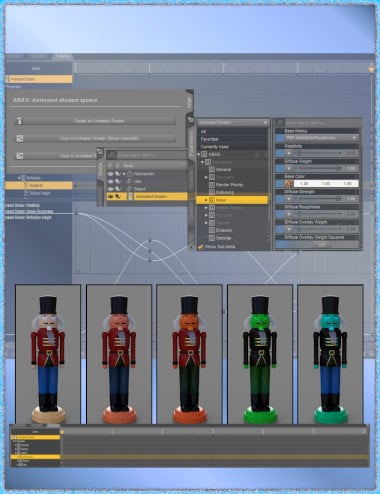Select the first nutcracker render thumbnail
This screenshot has width=380, height=494.
click(x=48, y=354)
